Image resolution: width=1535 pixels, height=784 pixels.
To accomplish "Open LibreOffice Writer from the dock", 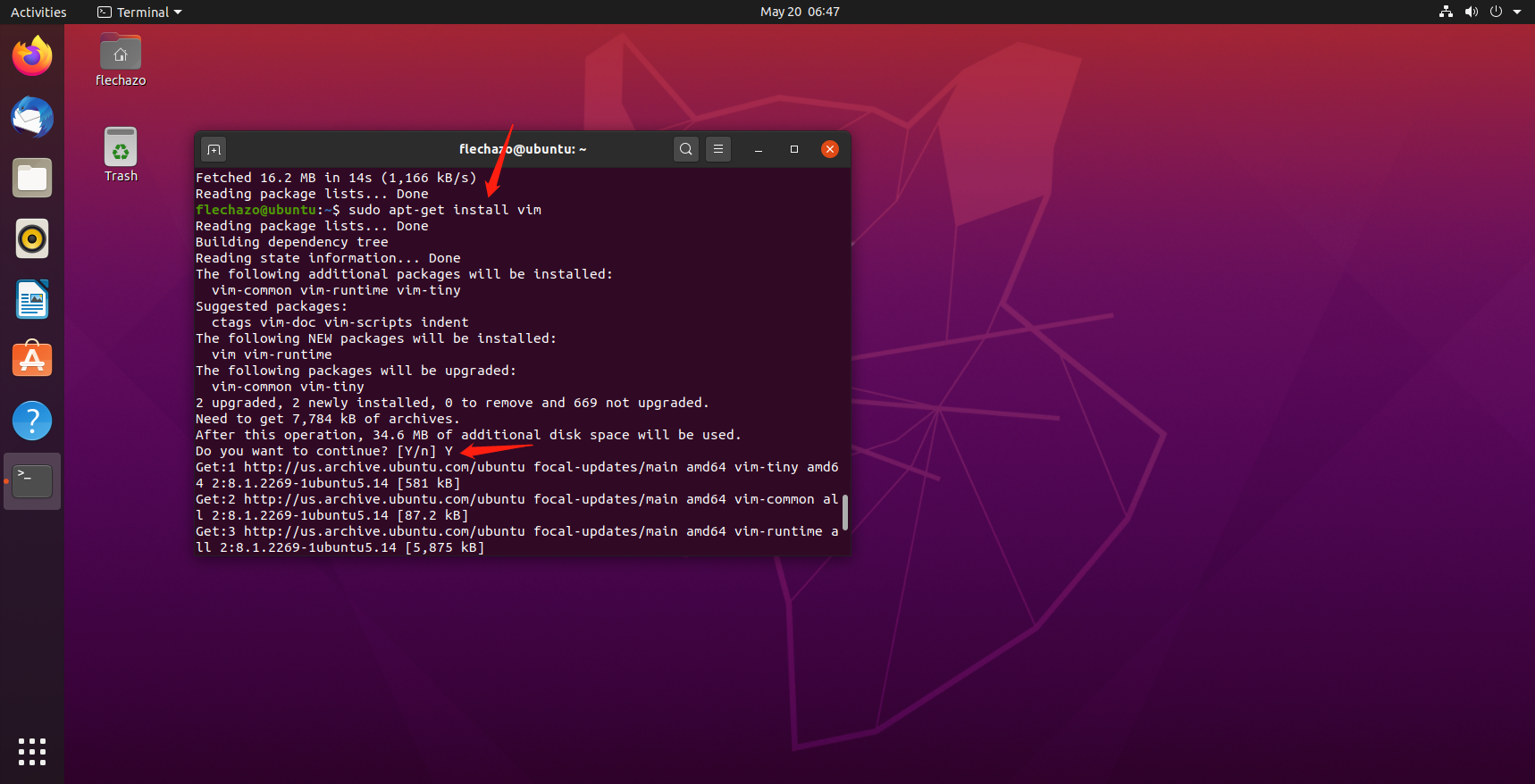I will click(x=32, y=299).
